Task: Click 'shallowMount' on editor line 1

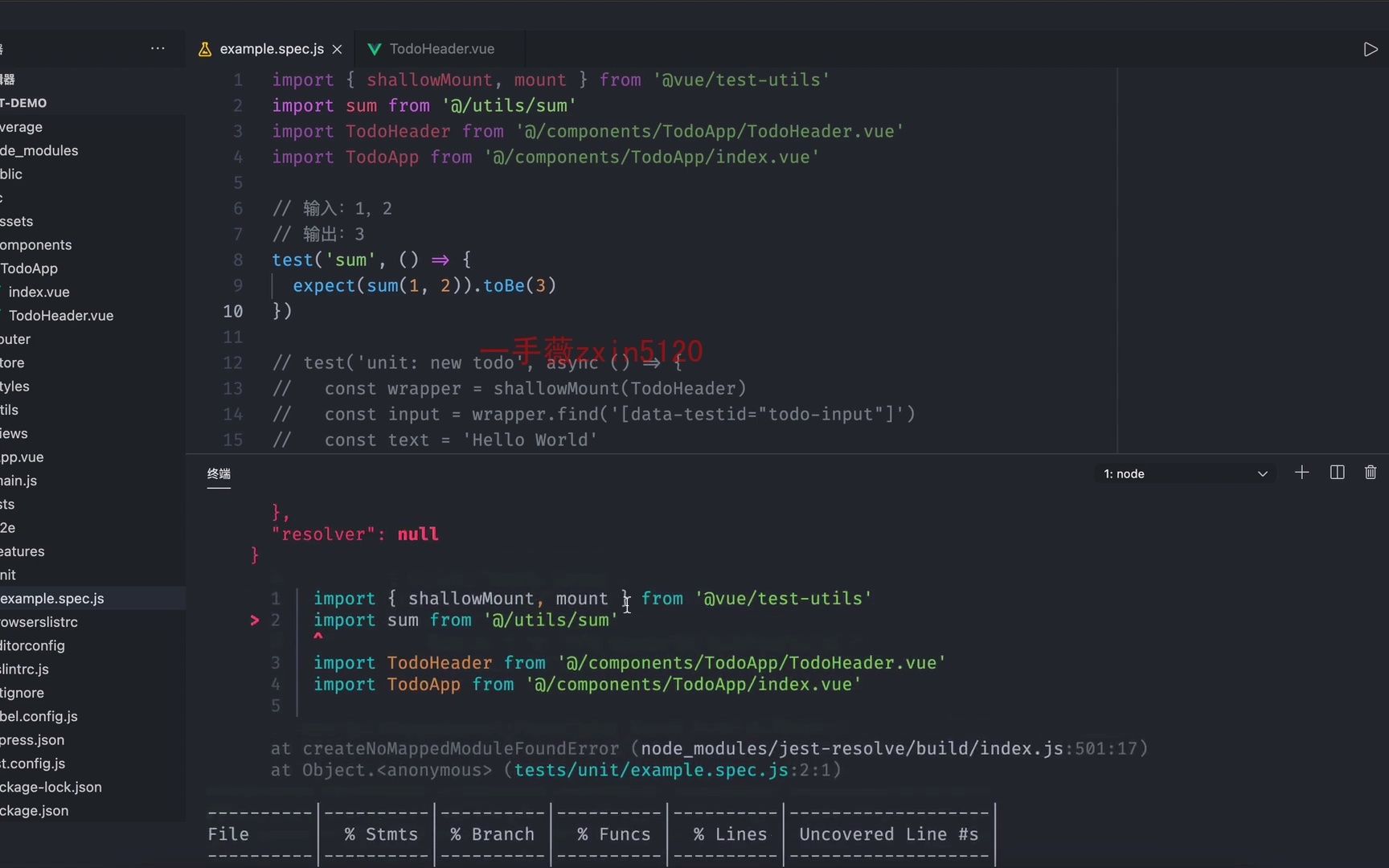Action: 429,80
